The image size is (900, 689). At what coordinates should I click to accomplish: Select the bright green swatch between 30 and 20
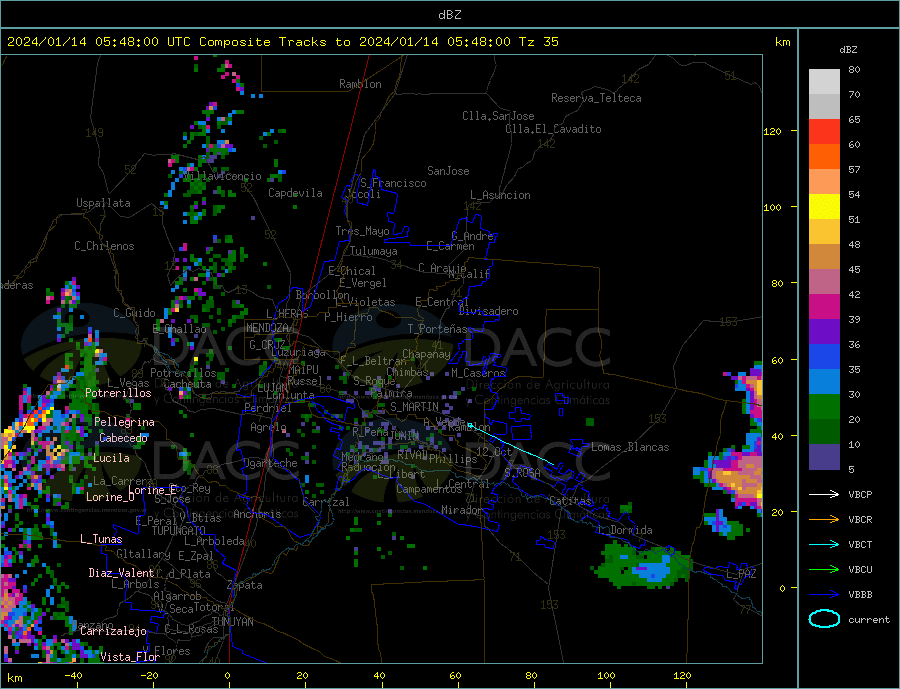pyautogui.click(x=824, y=407)
